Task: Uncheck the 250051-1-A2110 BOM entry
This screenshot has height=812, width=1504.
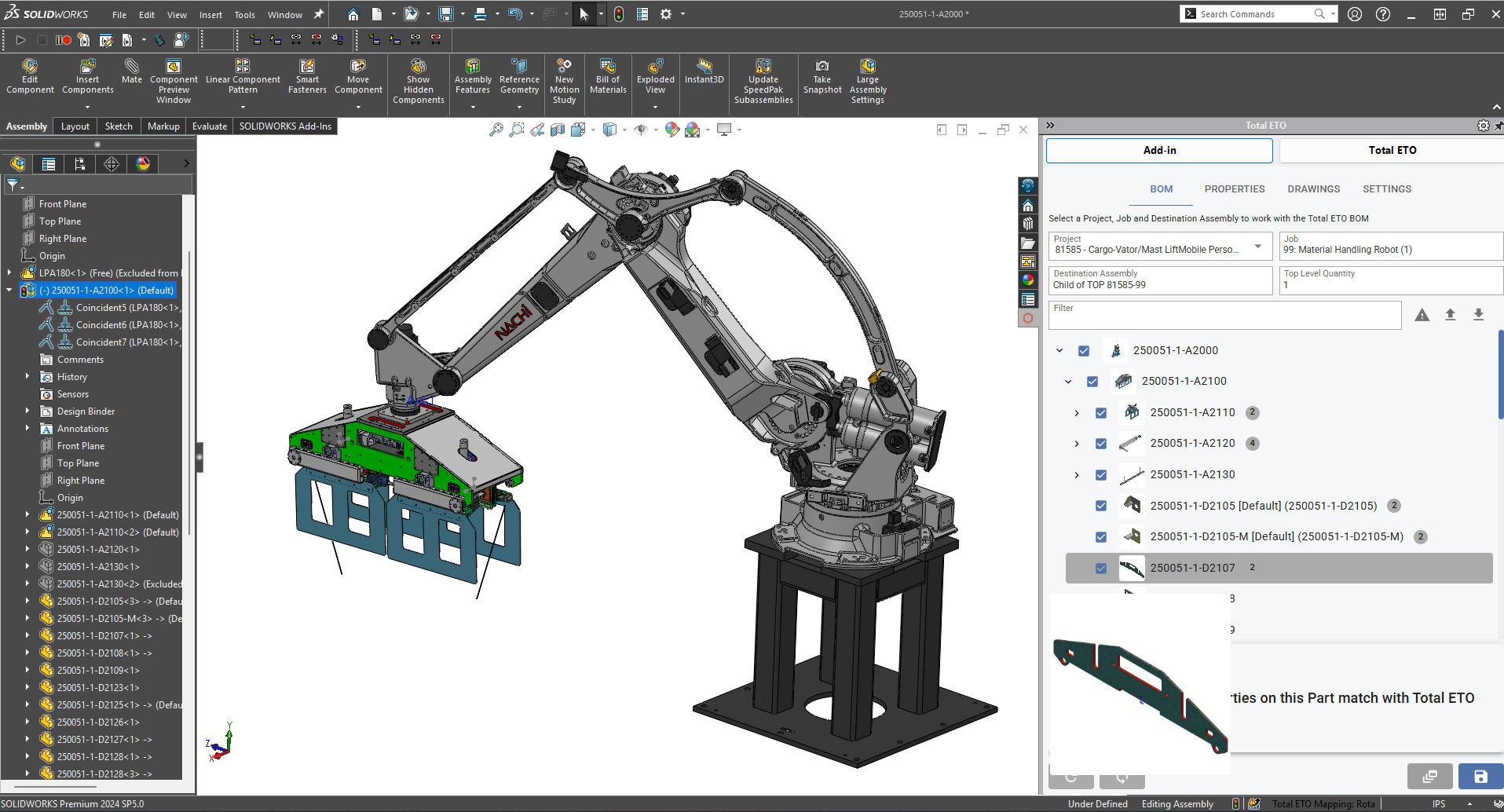Action: [1101, 412]
